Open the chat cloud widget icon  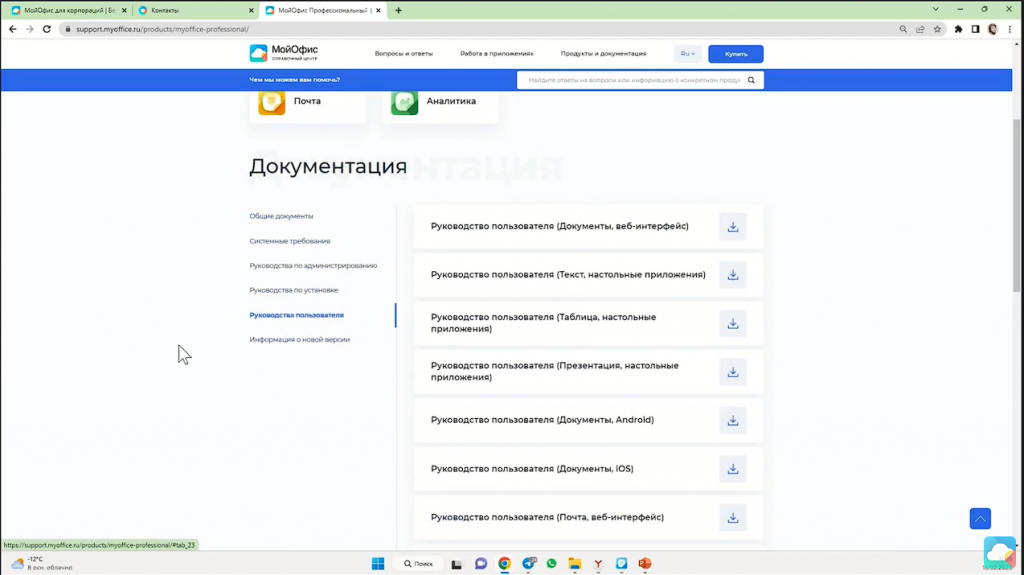pyautogui.click(x=999, y=553)
